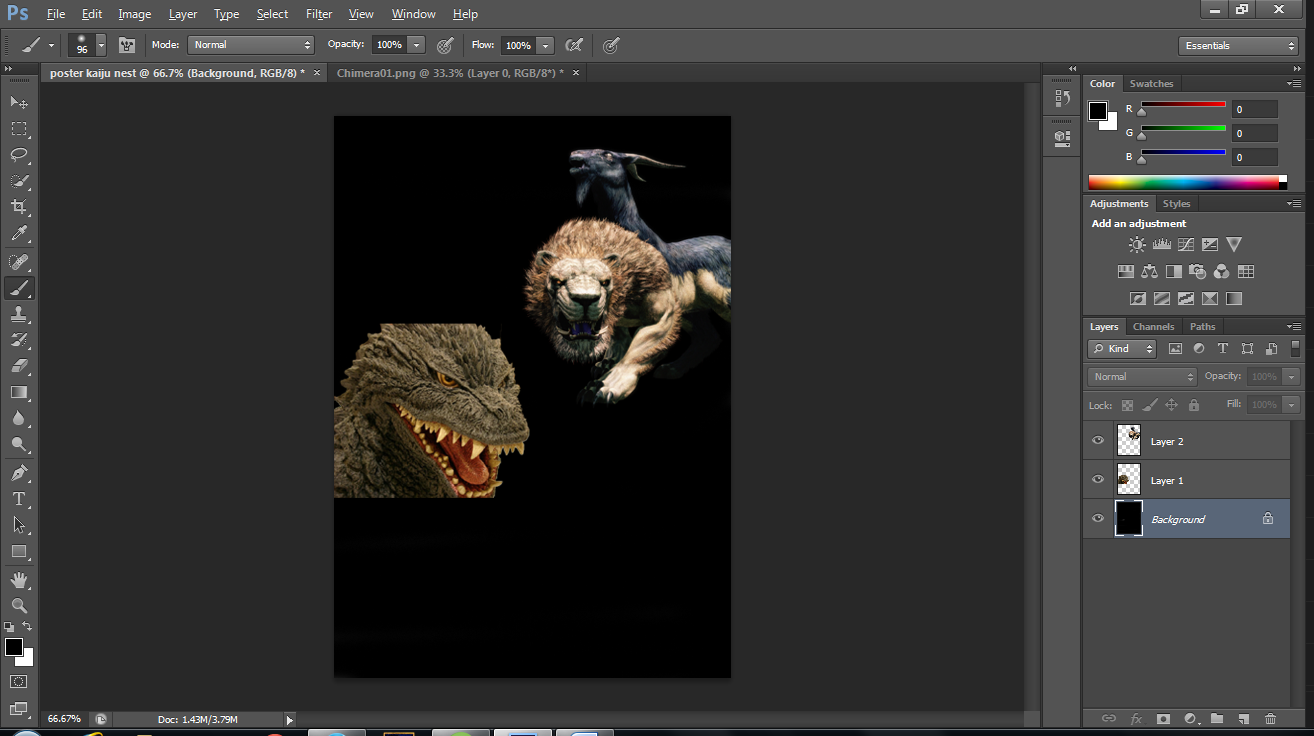This screenshot has height=736, width=1314.
Task: Open the Opacity dropdown arrow in options bar
Action: pos(416,45)
